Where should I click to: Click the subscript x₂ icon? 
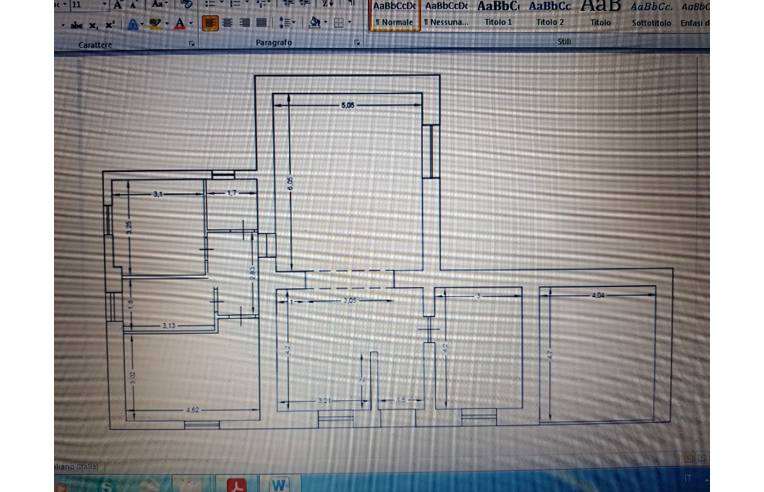point(94,22)
